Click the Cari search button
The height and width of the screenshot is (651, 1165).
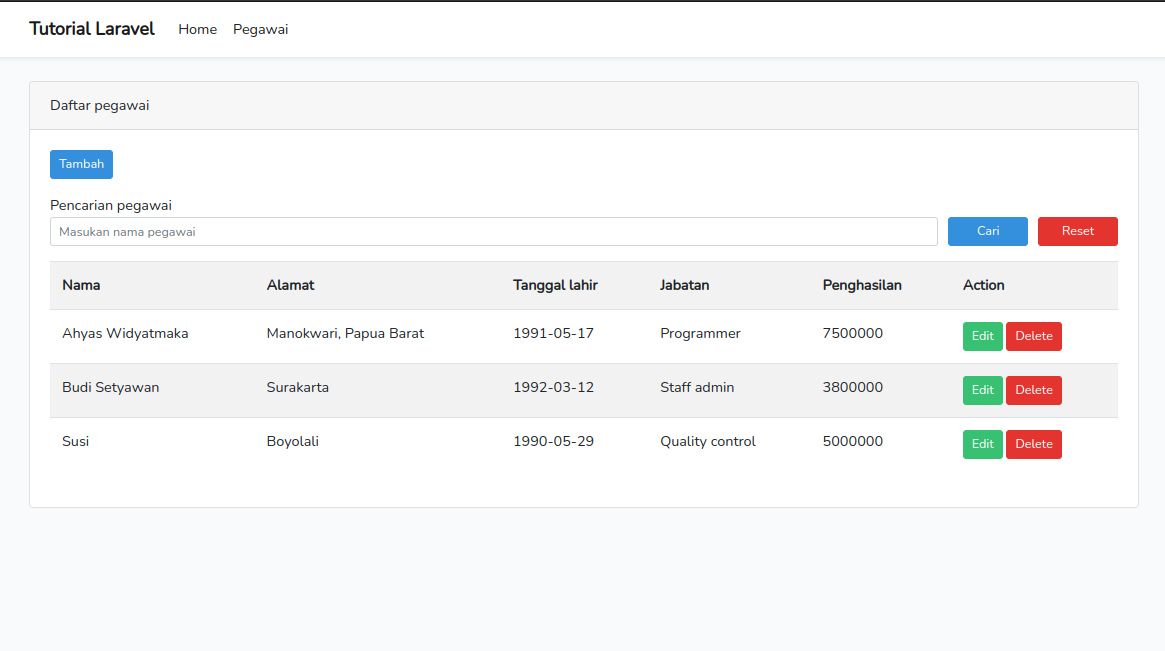click(987, 231)
